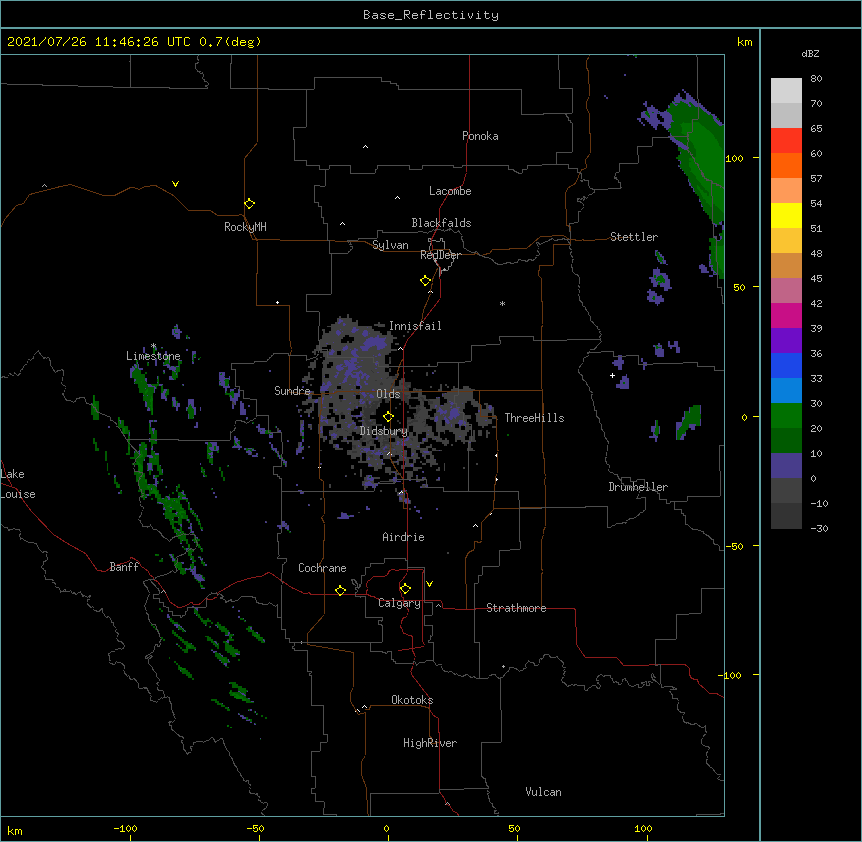
Task: Click the Lacombe city label
Action: (450, 191)
